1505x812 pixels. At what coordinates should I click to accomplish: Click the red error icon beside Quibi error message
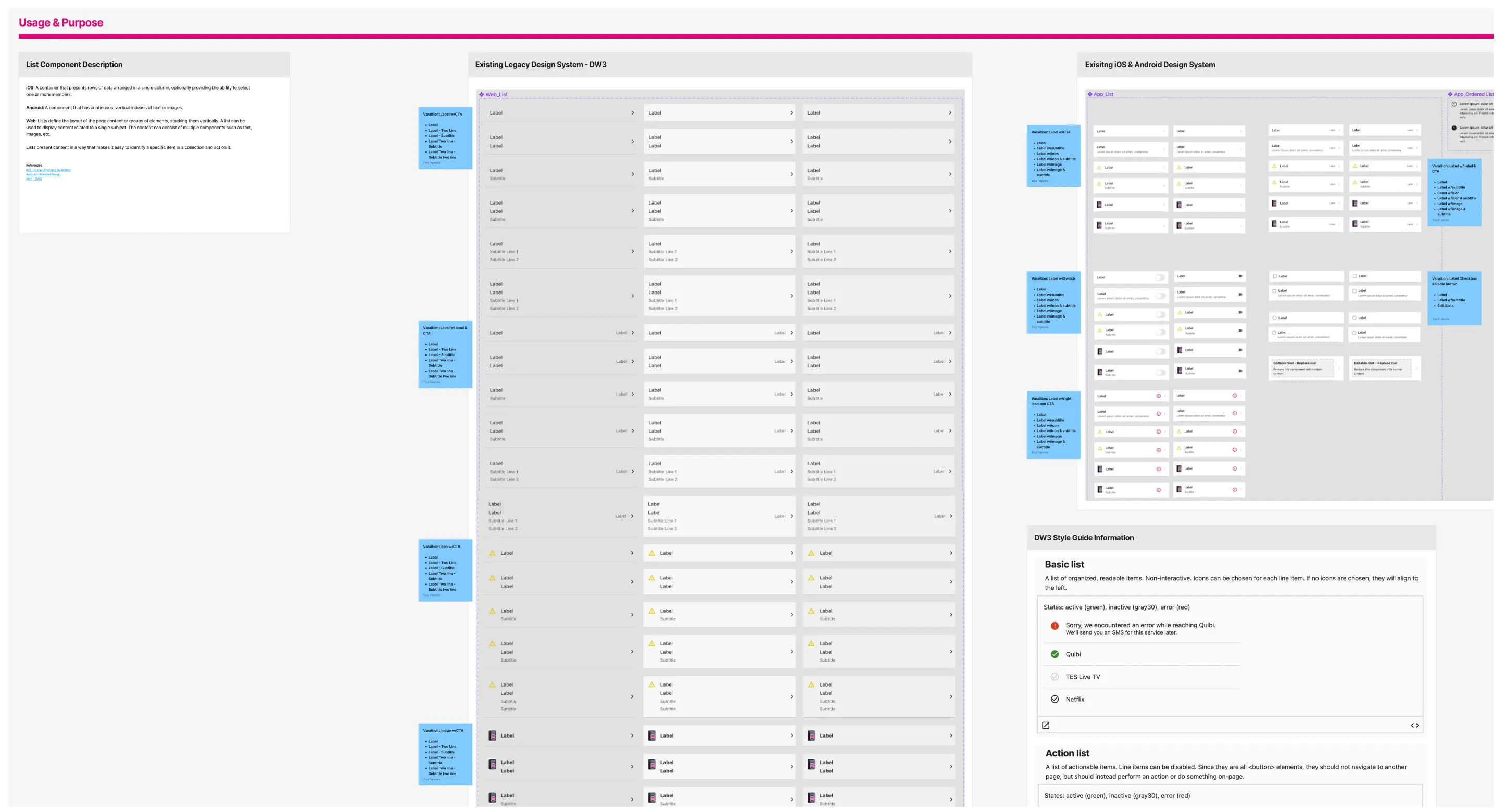point(1055,626)
